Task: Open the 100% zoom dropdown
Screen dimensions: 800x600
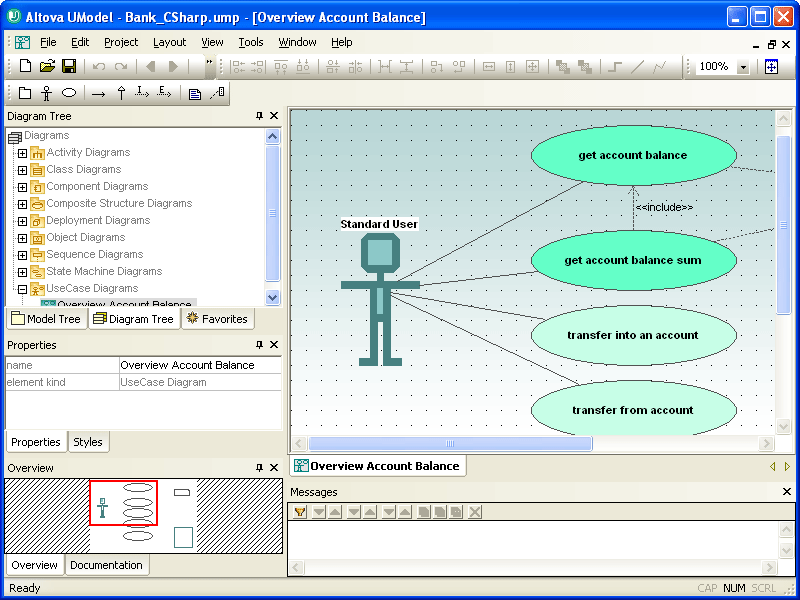Action: [743, 67]
